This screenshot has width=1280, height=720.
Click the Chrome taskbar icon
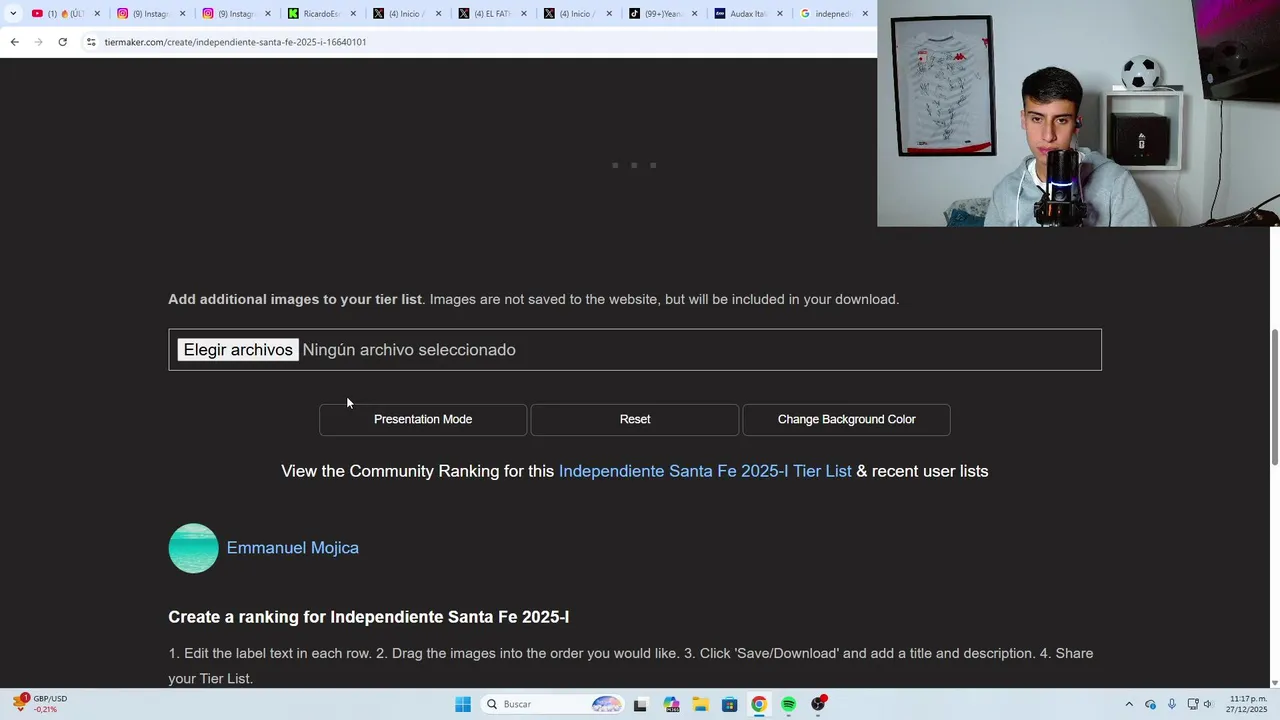click(759, 704)
